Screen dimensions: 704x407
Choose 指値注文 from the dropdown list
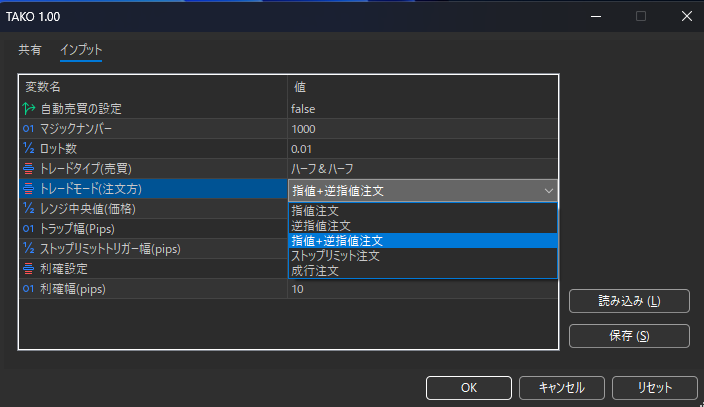pos(422,210)
